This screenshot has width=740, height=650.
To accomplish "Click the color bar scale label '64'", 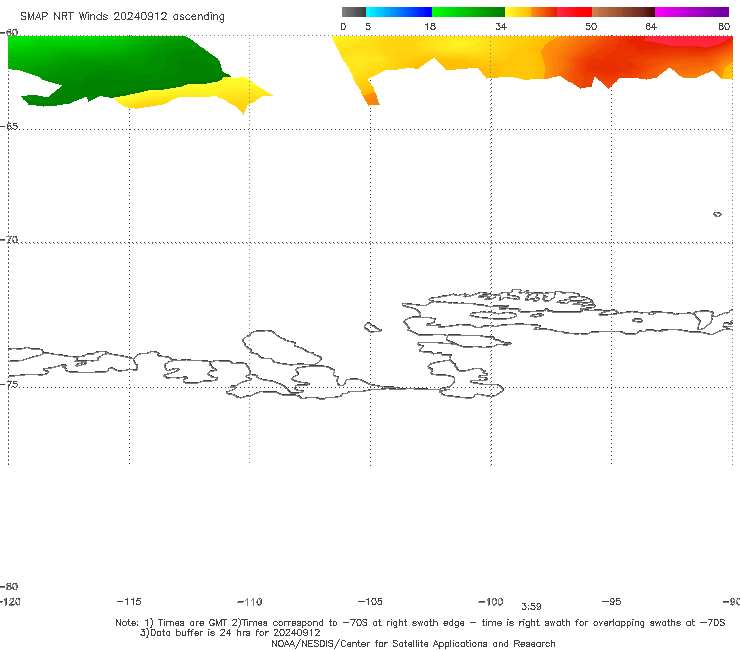I will coord(651,26).
